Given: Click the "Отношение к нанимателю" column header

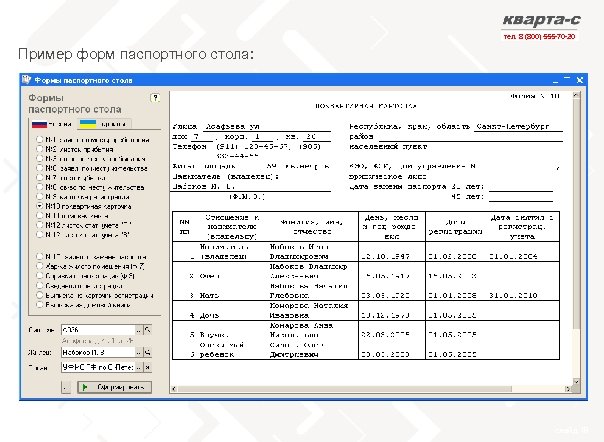Looking at the screenshot, I should point(232,227).
